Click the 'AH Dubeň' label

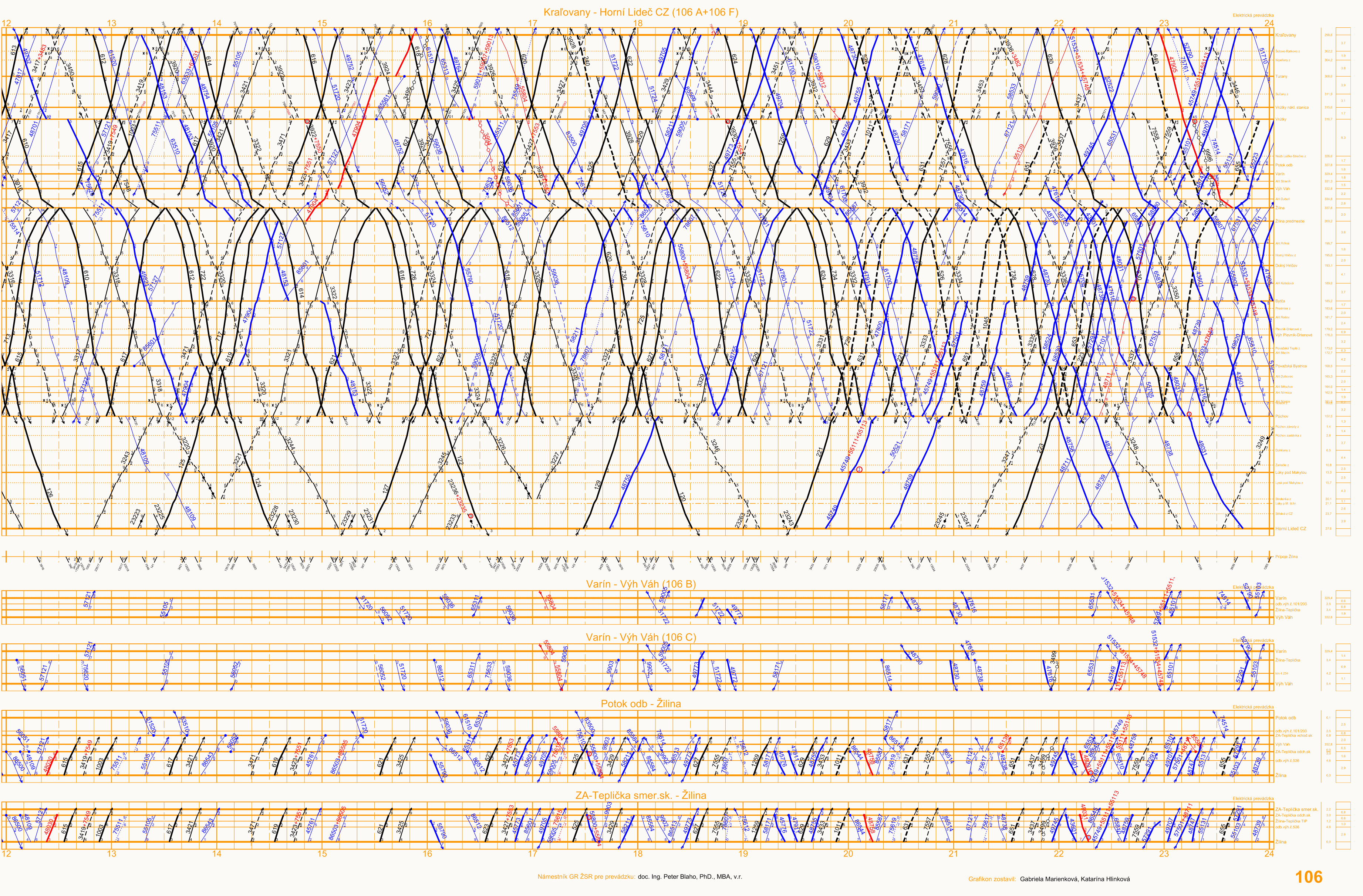[x=1283, y=199]
